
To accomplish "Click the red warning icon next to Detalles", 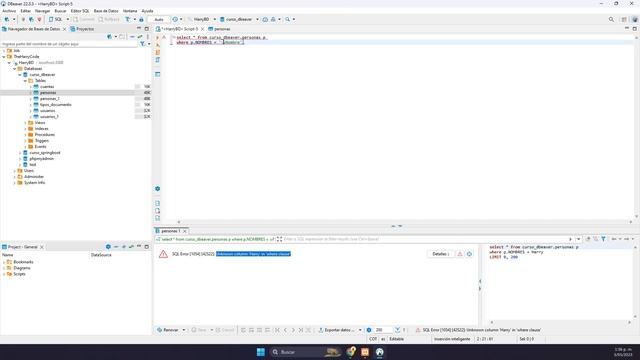I will click(460, 254).
